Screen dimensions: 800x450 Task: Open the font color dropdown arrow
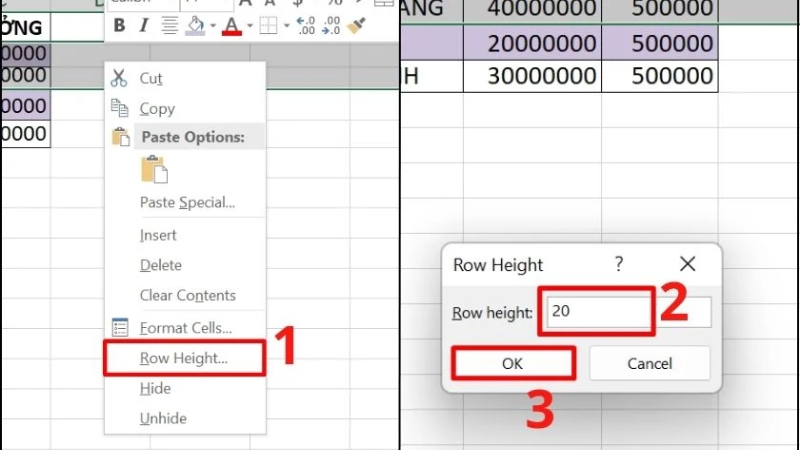pyautogui.click(x=249, y=26)
